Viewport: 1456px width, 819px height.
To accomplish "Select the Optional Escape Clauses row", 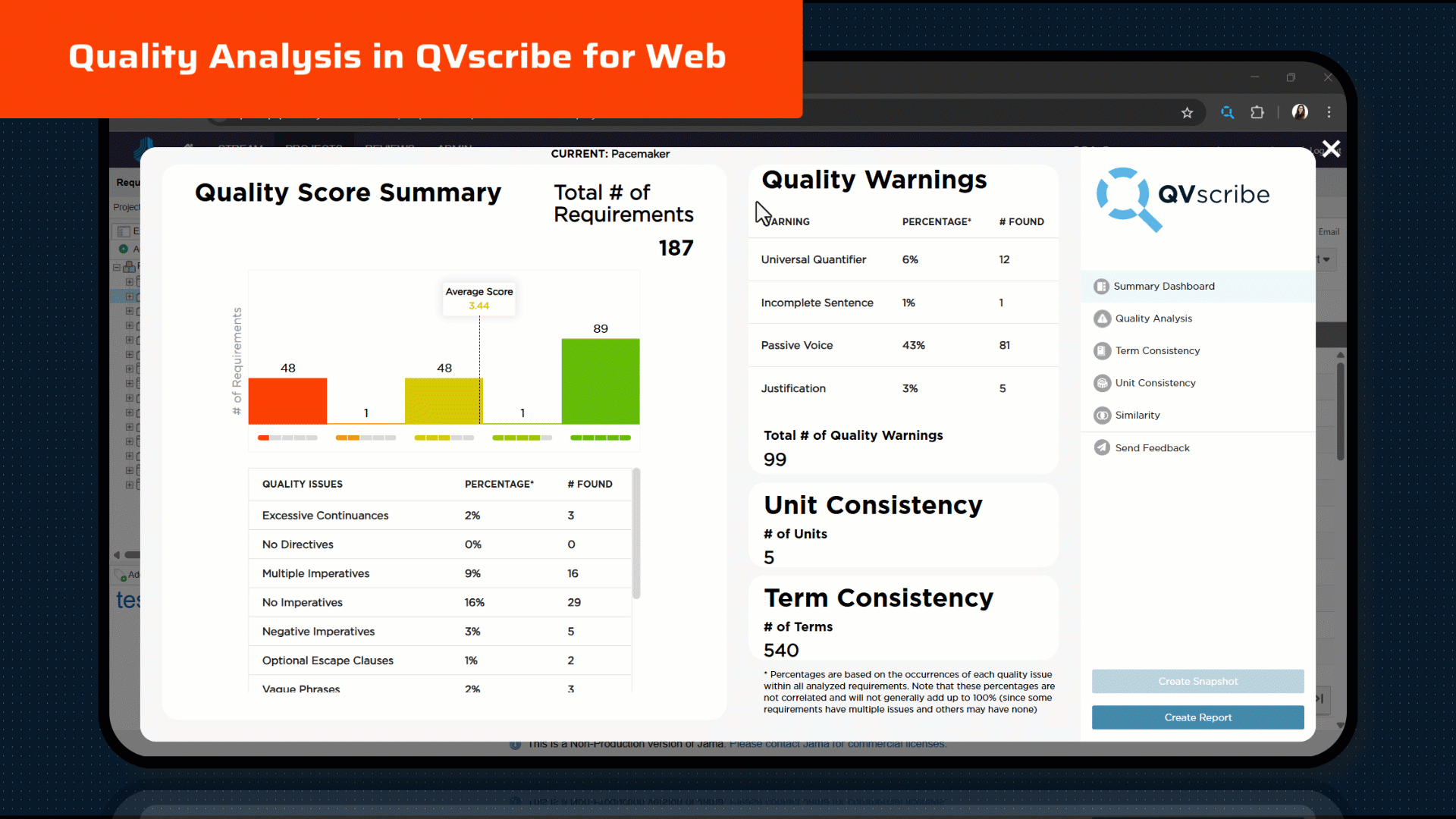I will click(440, 661).
